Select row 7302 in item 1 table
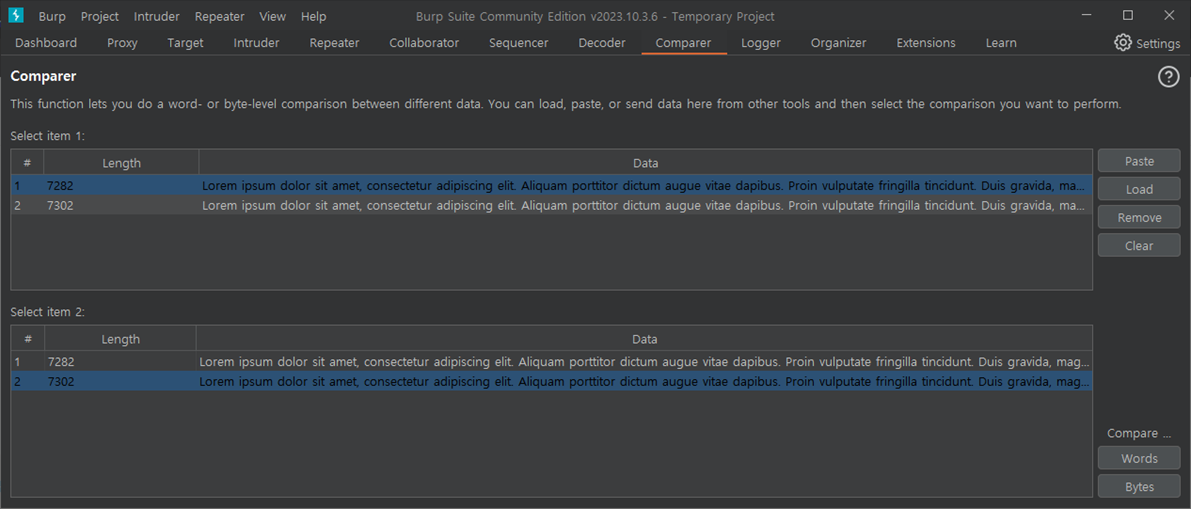 point(551,205)
